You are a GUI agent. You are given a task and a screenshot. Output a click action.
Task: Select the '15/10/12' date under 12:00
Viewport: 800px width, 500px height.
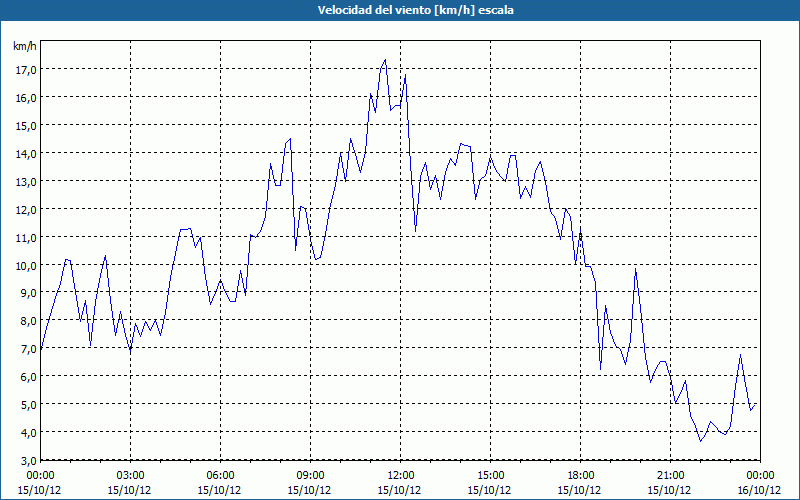coord(399,490)
